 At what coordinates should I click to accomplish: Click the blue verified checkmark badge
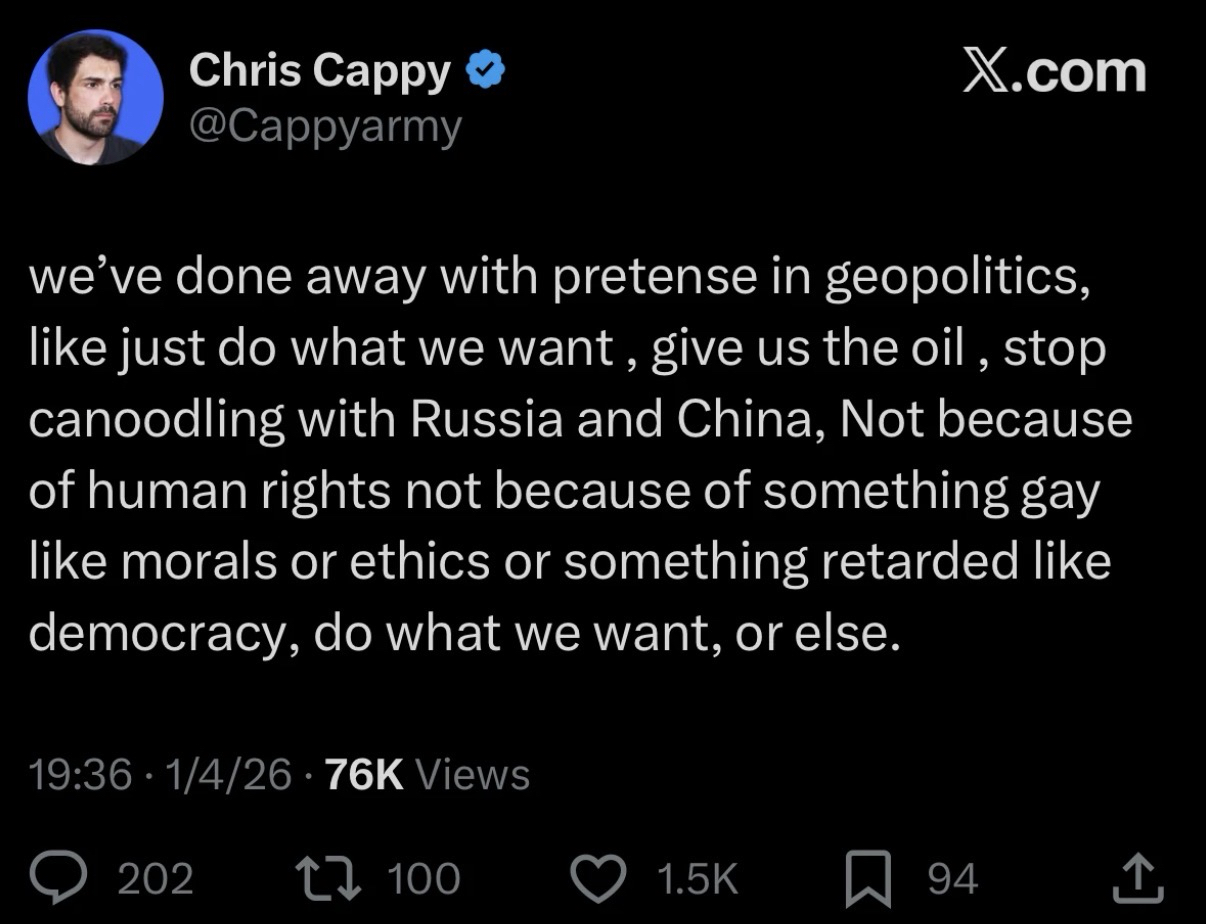[x=485, y=72]
